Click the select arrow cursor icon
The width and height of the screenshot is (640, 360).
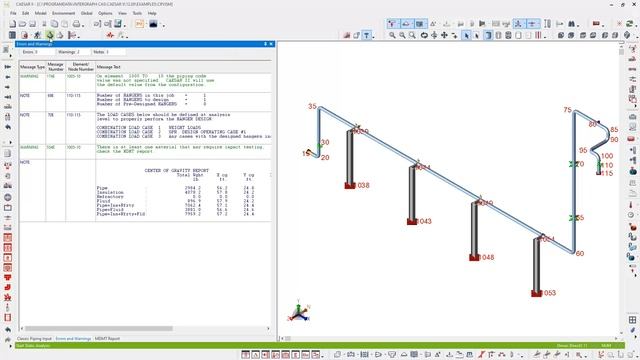point(467,36)
